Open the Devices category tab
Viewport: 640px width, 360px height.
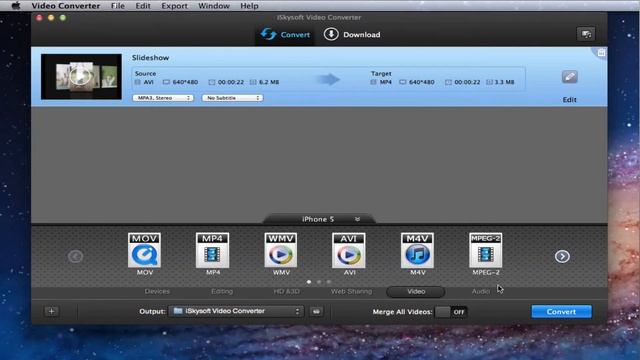(x=157, y=291)
